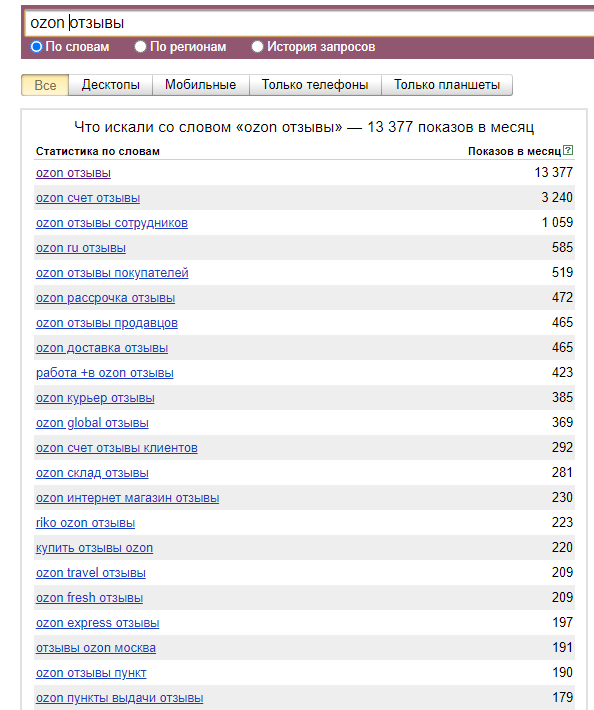Open the ozon счет отзывы клиентов link
594x710 pixels.
pyautogui.click(x=117, y=448)
